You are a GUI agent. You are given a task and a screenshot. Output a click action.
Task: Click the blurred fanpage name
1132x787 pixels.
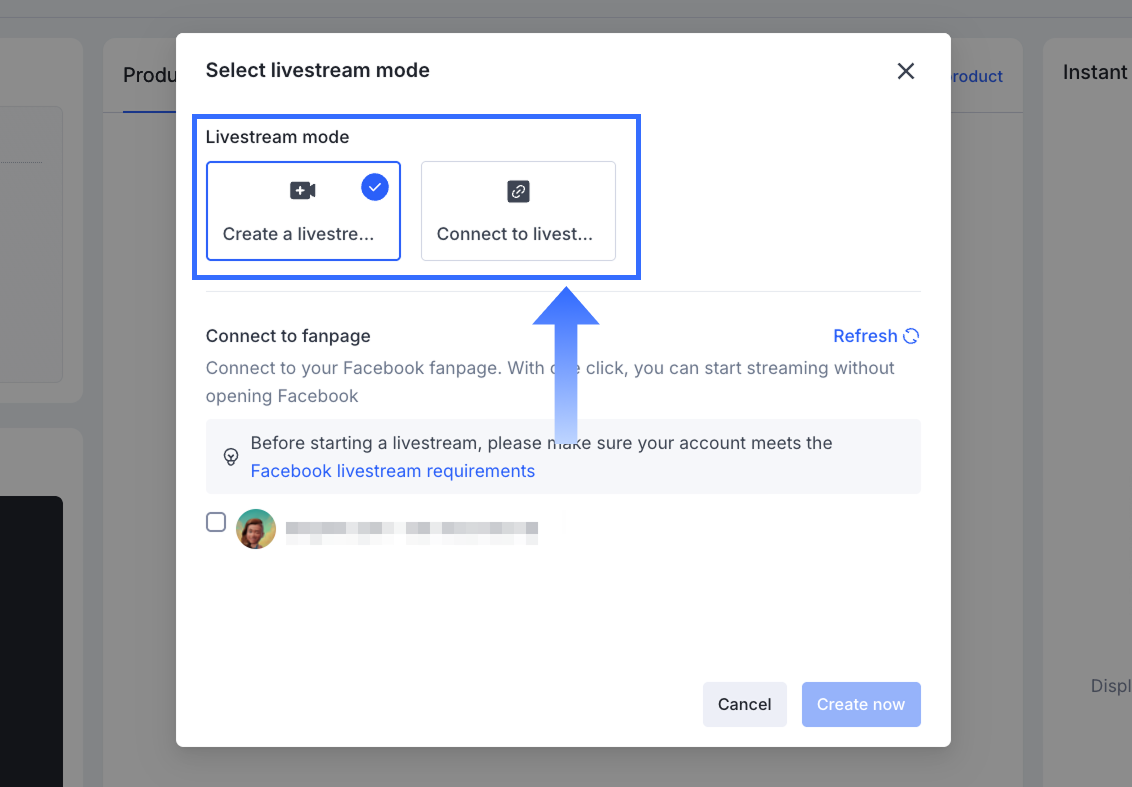pos(412,530)
